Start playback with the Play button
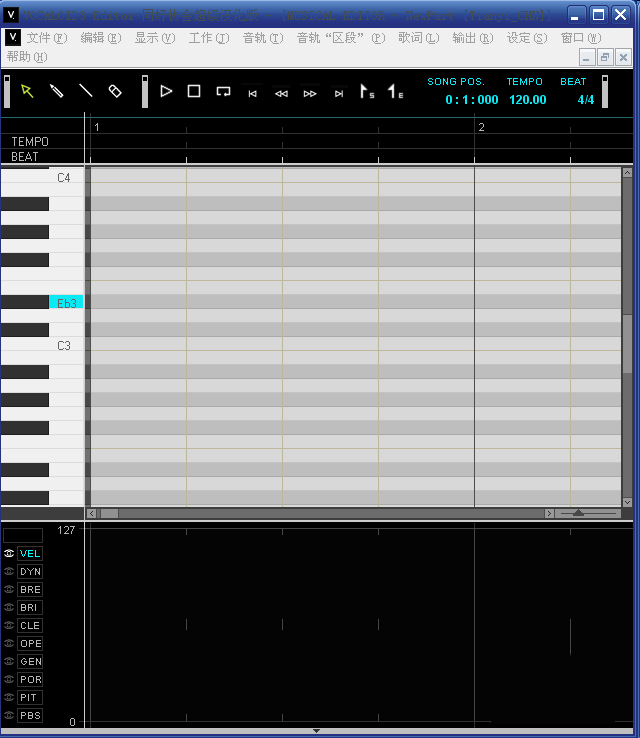This screenshot has width=640, height=738. click(x=166, y=91)
